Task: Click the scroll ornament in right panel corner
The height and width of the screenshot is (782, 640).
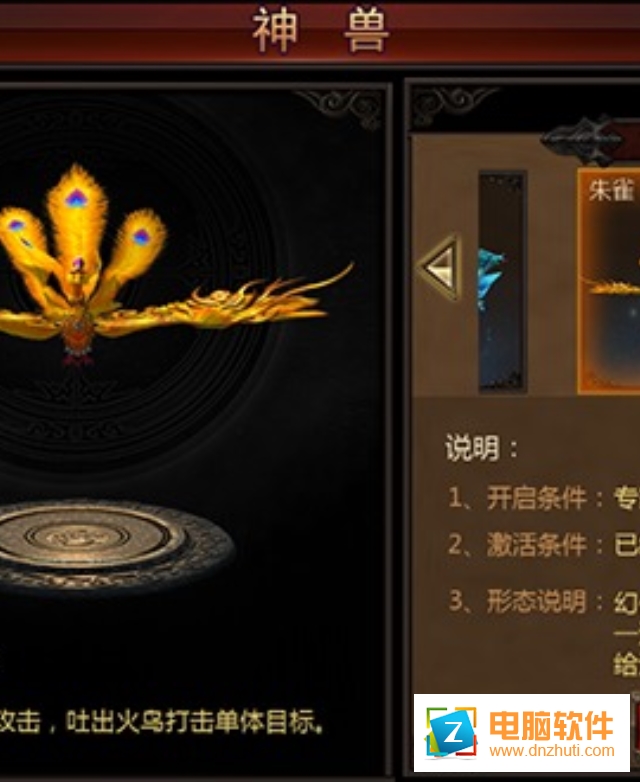Action: point(453,106)
